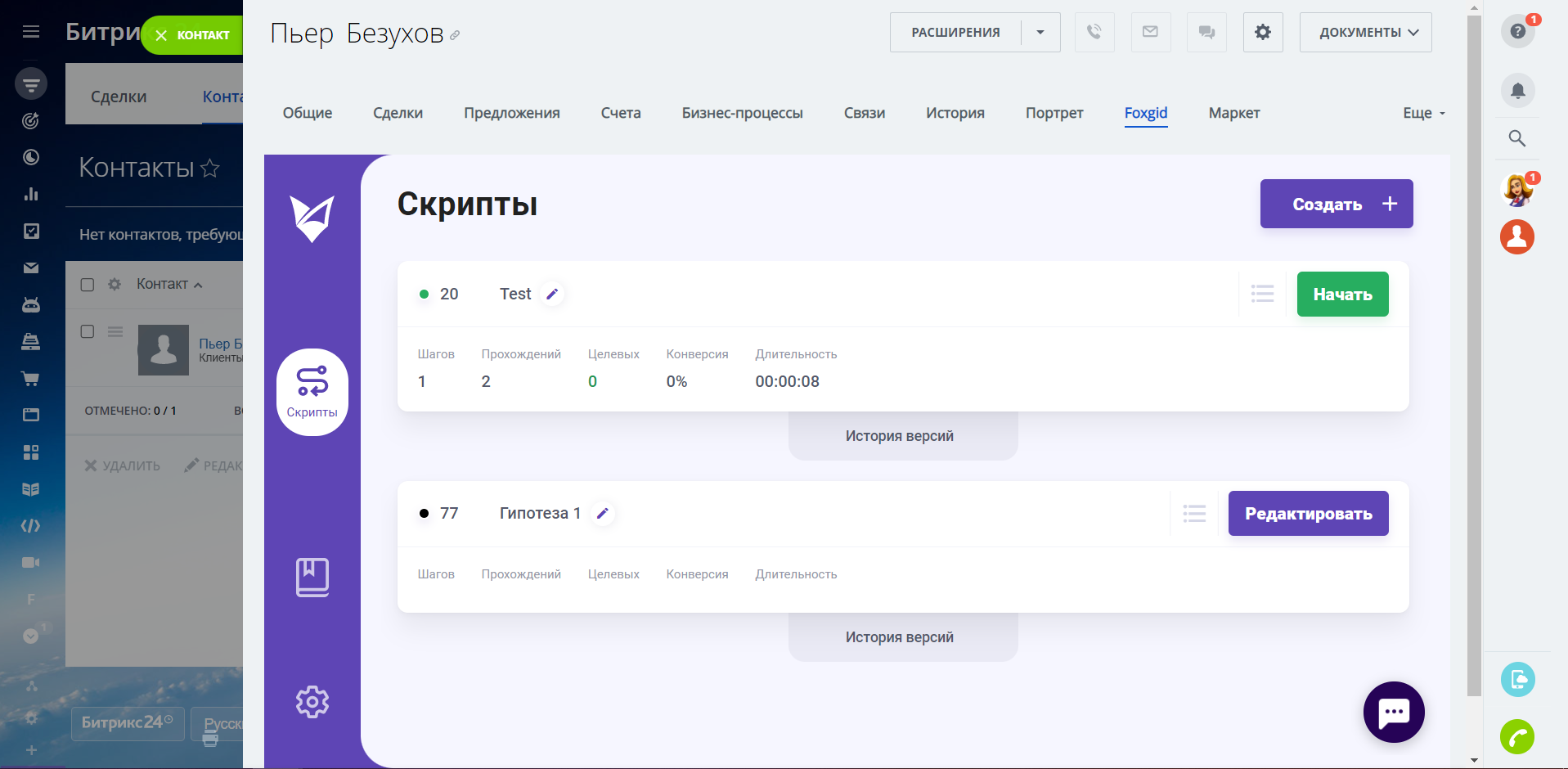
Task: Edit the Гипотеза 1 name with pencil icon
Action: (603, 514)
